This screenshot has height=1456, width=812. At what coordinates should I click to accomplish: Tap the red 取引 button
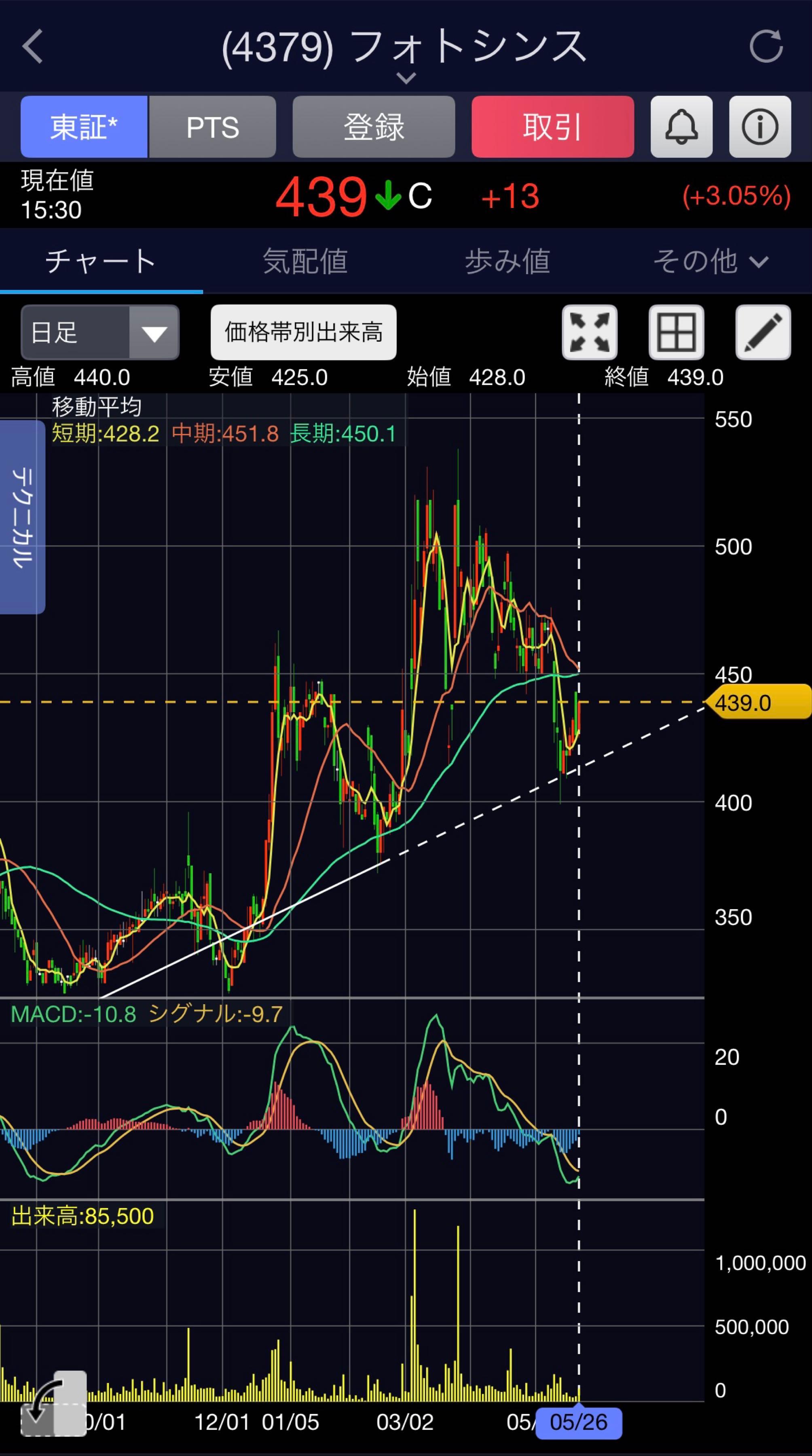pyautogui.click(x=553, y=127)
